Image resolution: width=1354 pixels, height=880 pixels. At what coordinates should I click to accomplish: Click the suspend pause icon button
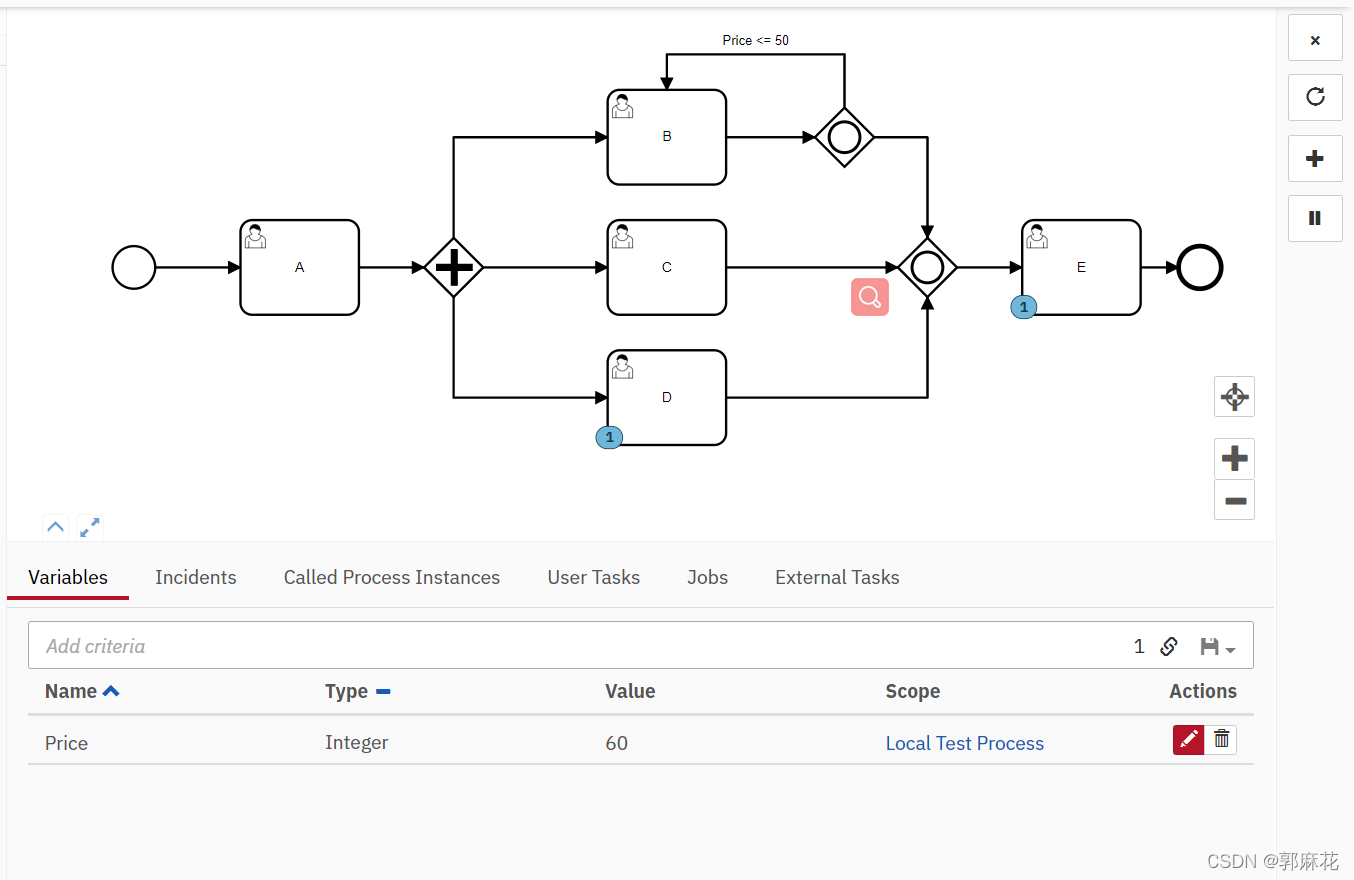click(x=1315, y=218)
